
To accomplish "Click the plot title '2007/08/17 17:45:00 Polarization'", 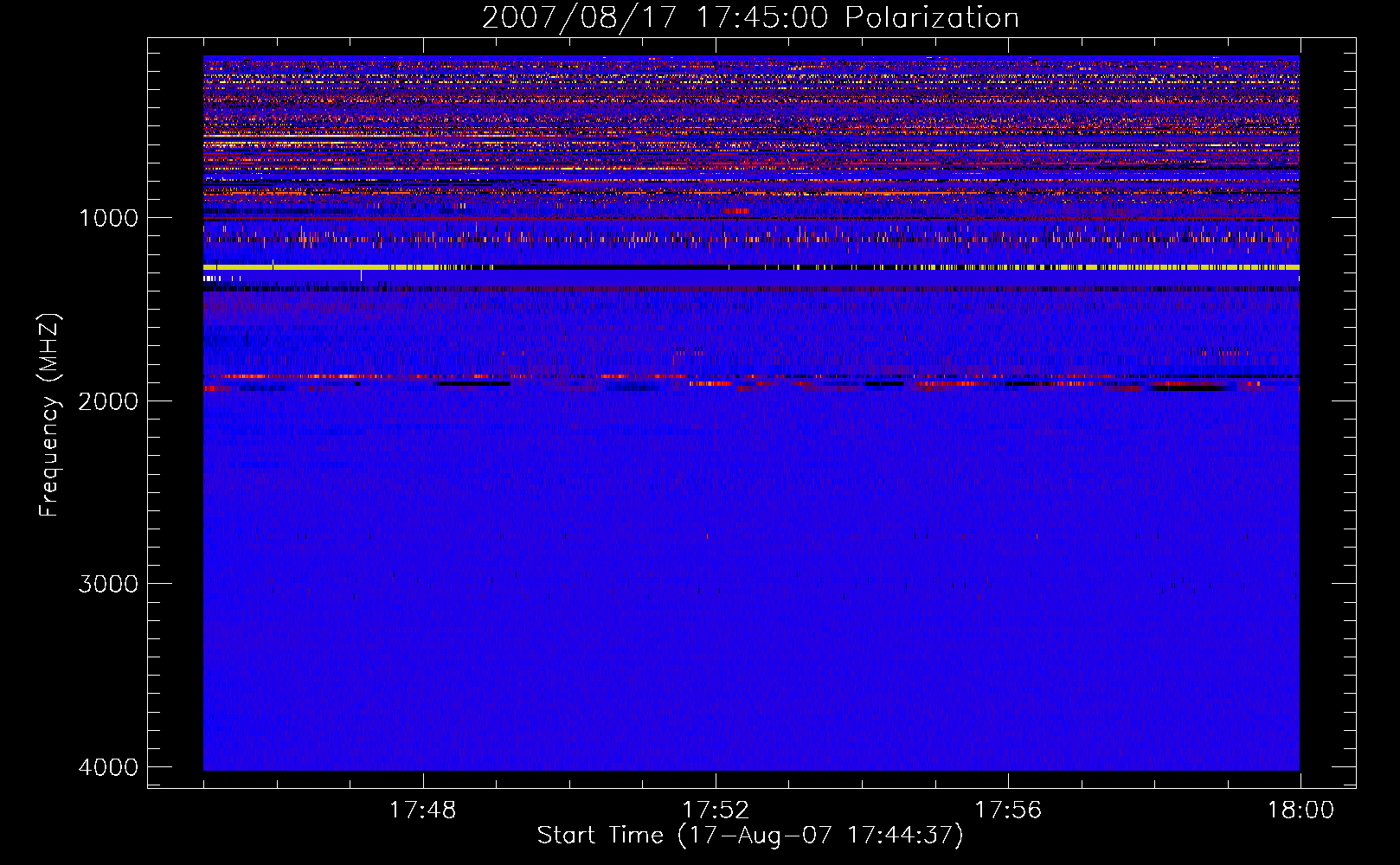I will point(750,18).
